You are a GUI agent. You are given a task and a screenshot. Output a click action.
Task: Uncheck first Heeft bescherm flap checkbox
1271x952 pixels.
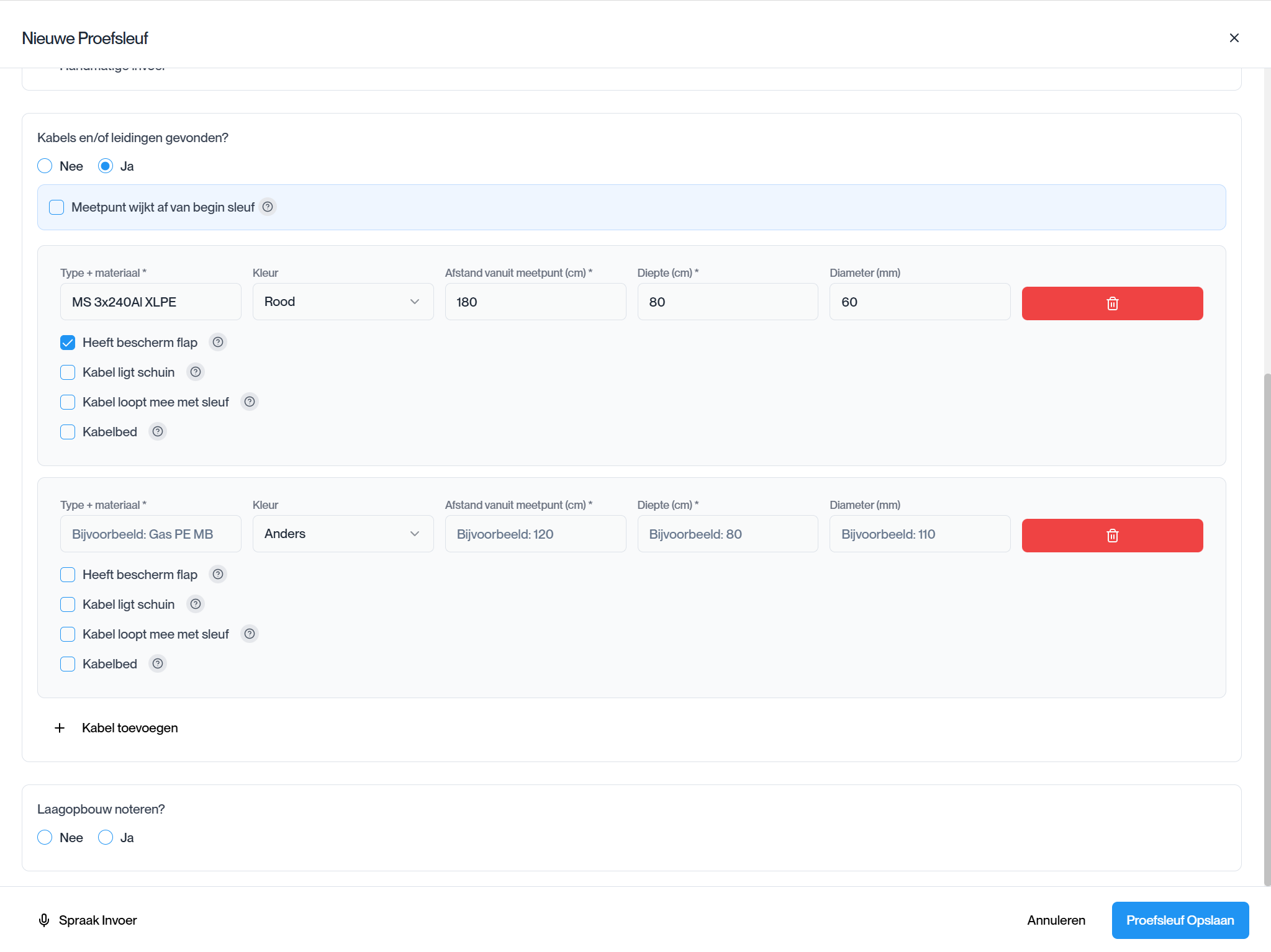[x=68, y=343]
